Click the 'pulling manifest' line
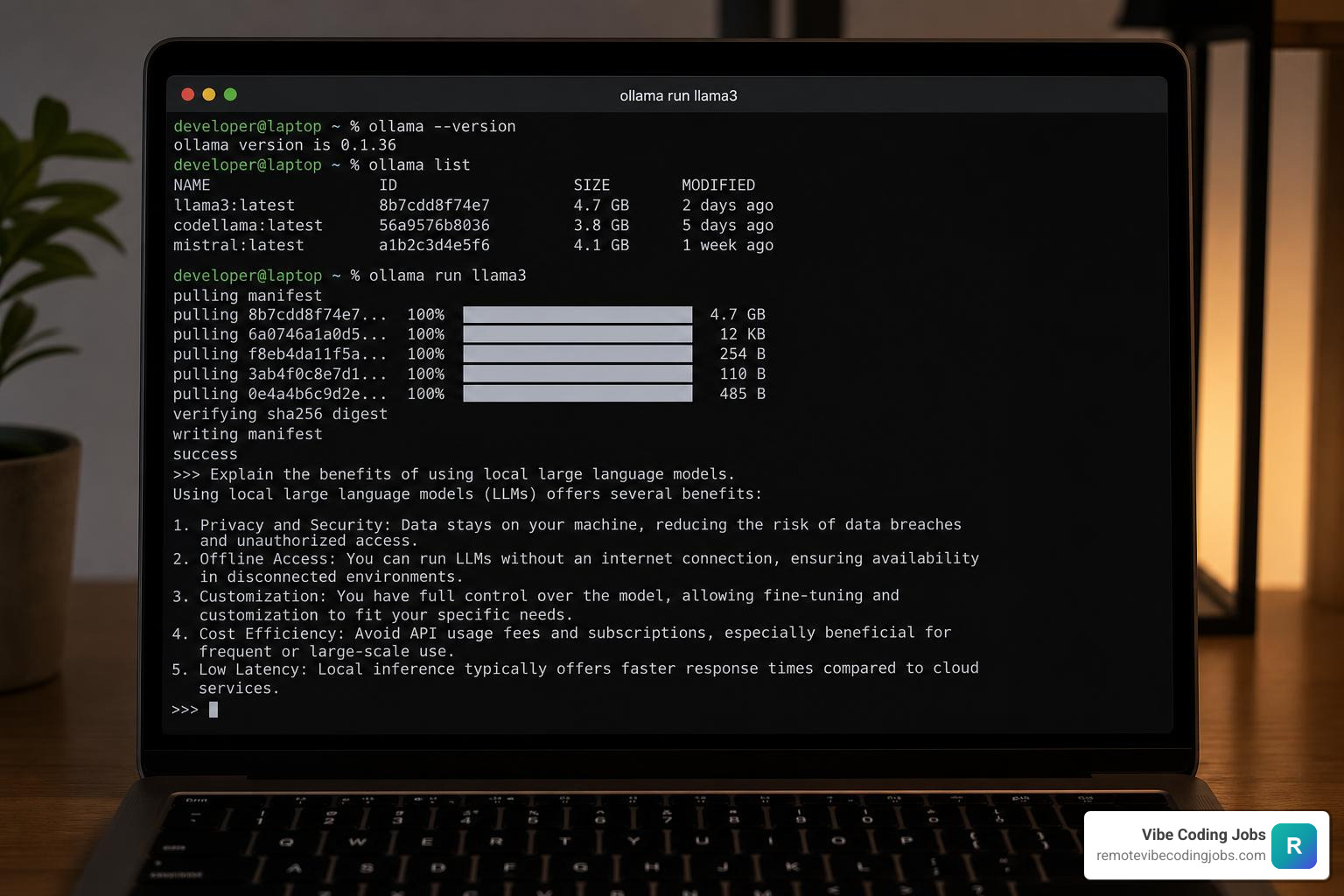 coord(248,296)
